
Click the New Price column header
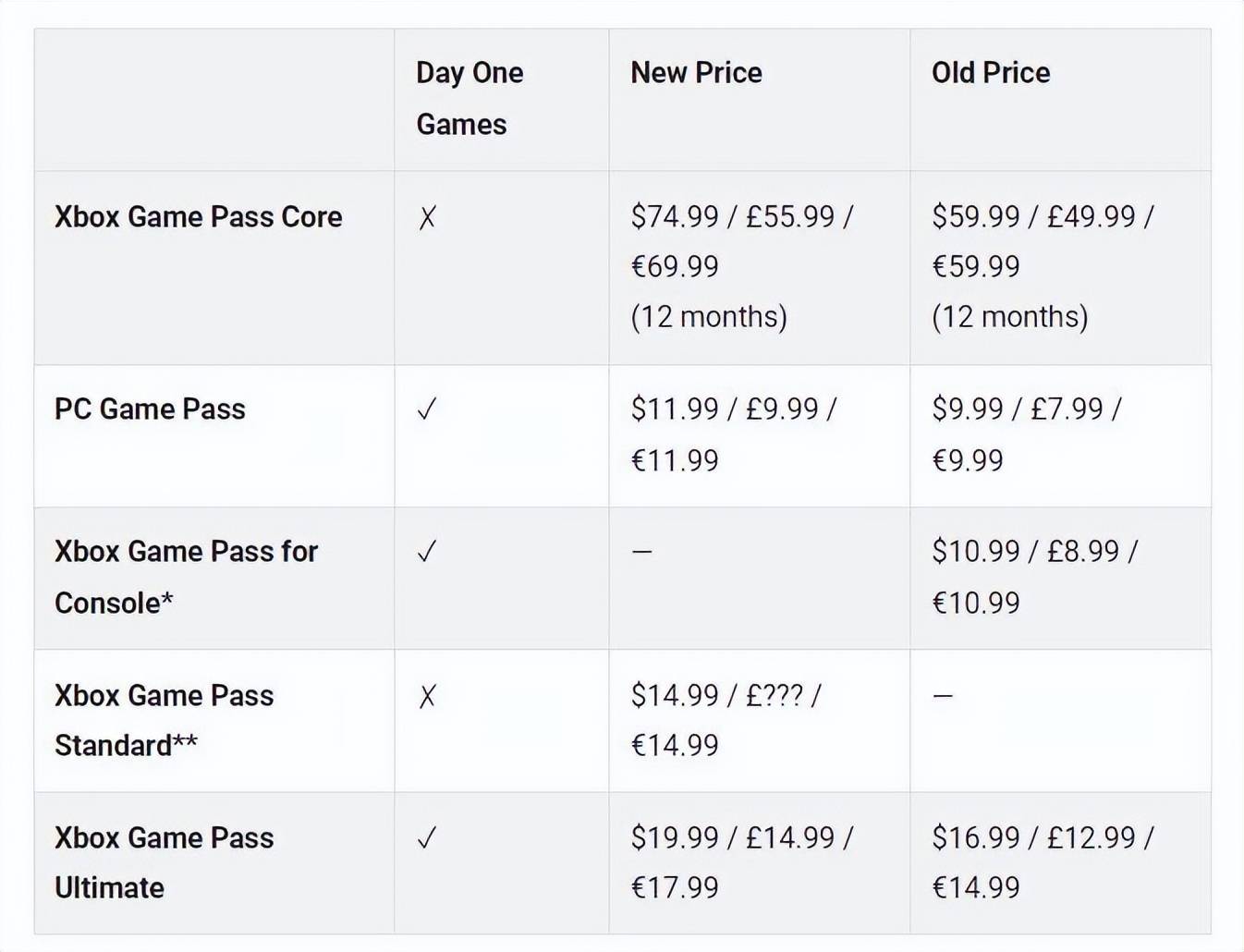[x=696, y=73]
